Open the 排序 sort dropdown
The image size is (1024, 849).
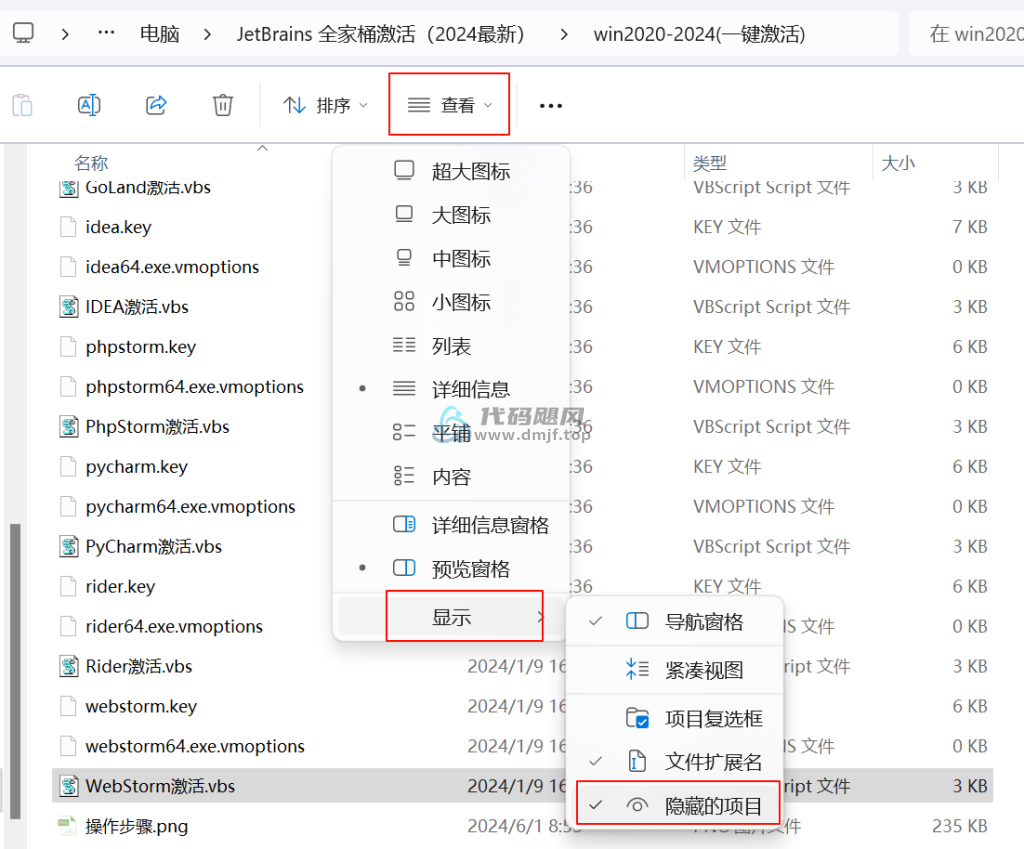pyautogui.click(x=325, y=105)
